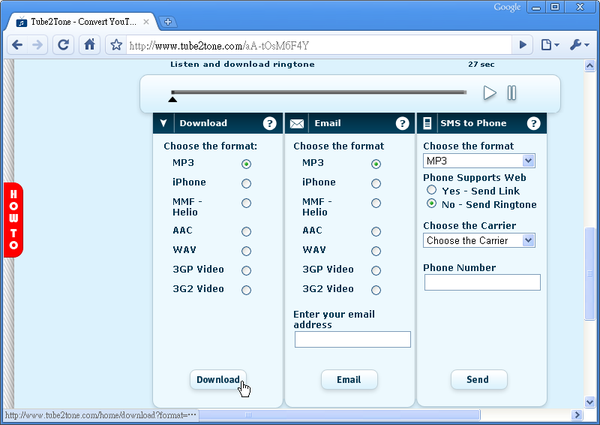Click the Email envelope icon

pyautogui.click(x=297, y=124)
